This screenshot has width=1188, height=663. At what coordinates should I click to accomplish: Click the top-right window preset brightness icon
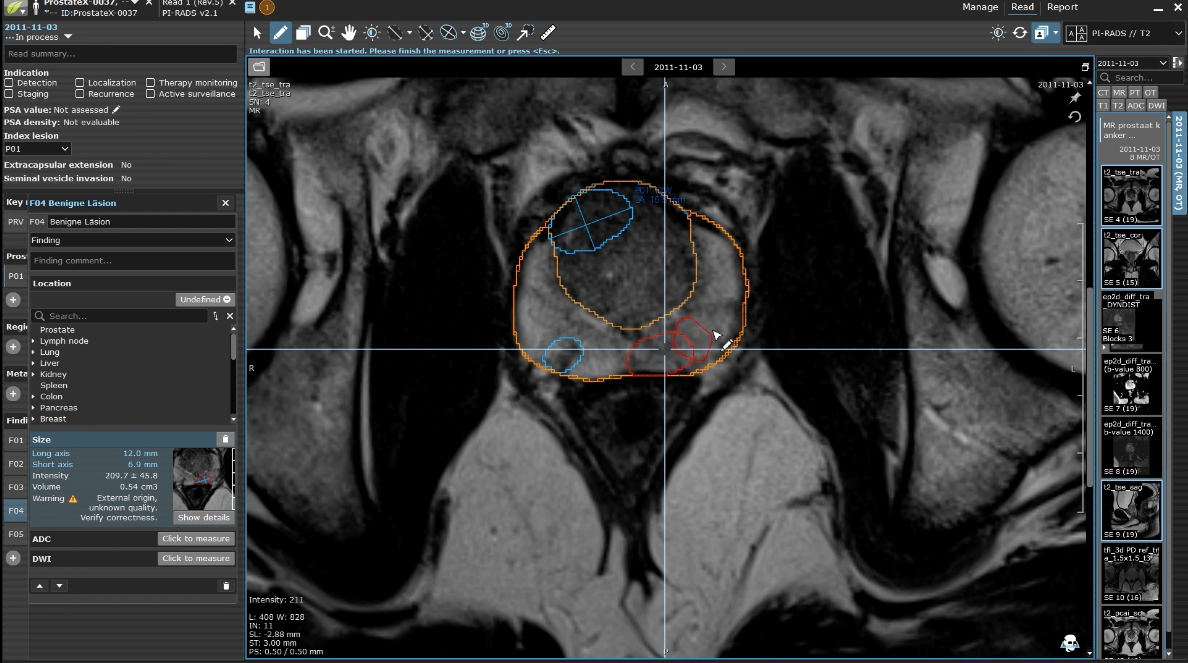coord(998,33)
